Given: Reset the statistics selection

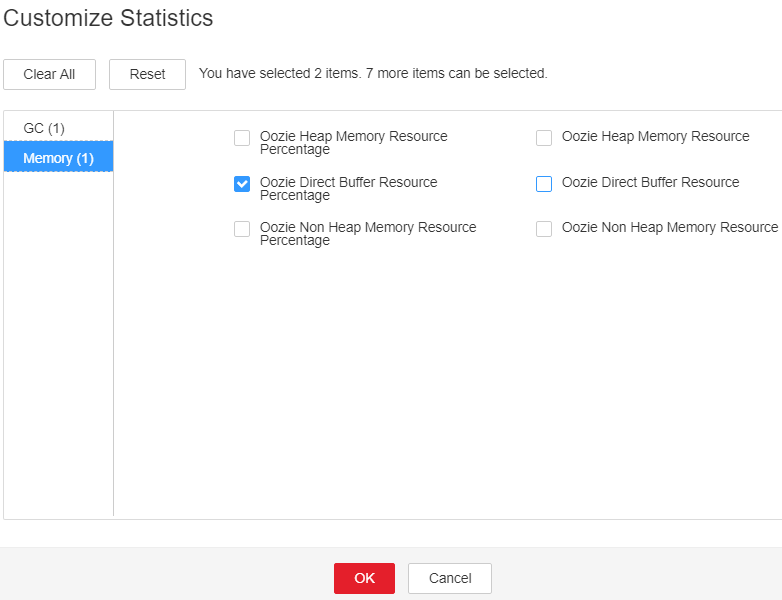Looking at the screenshot, I should coord(147,74).
